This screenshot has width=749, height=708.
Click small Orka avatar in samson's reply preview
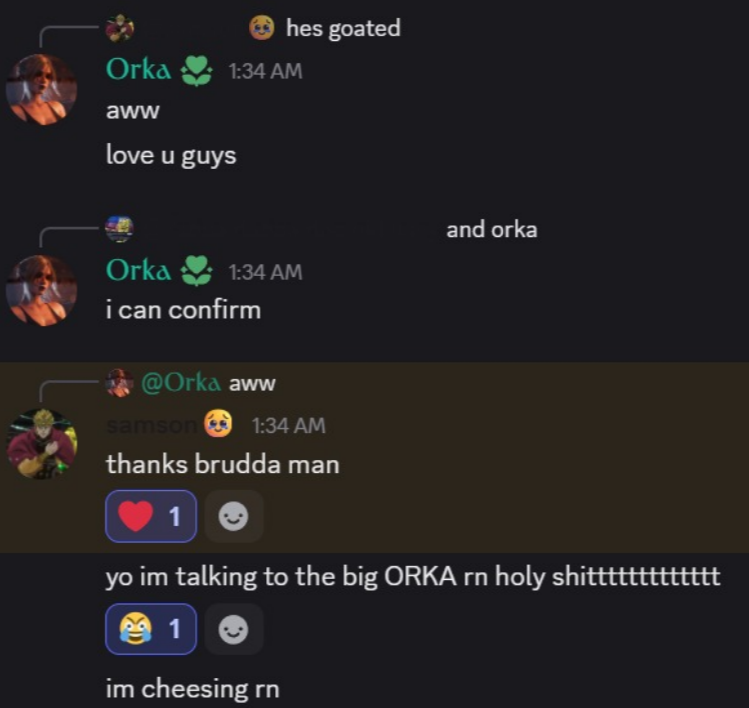(119, 383)
